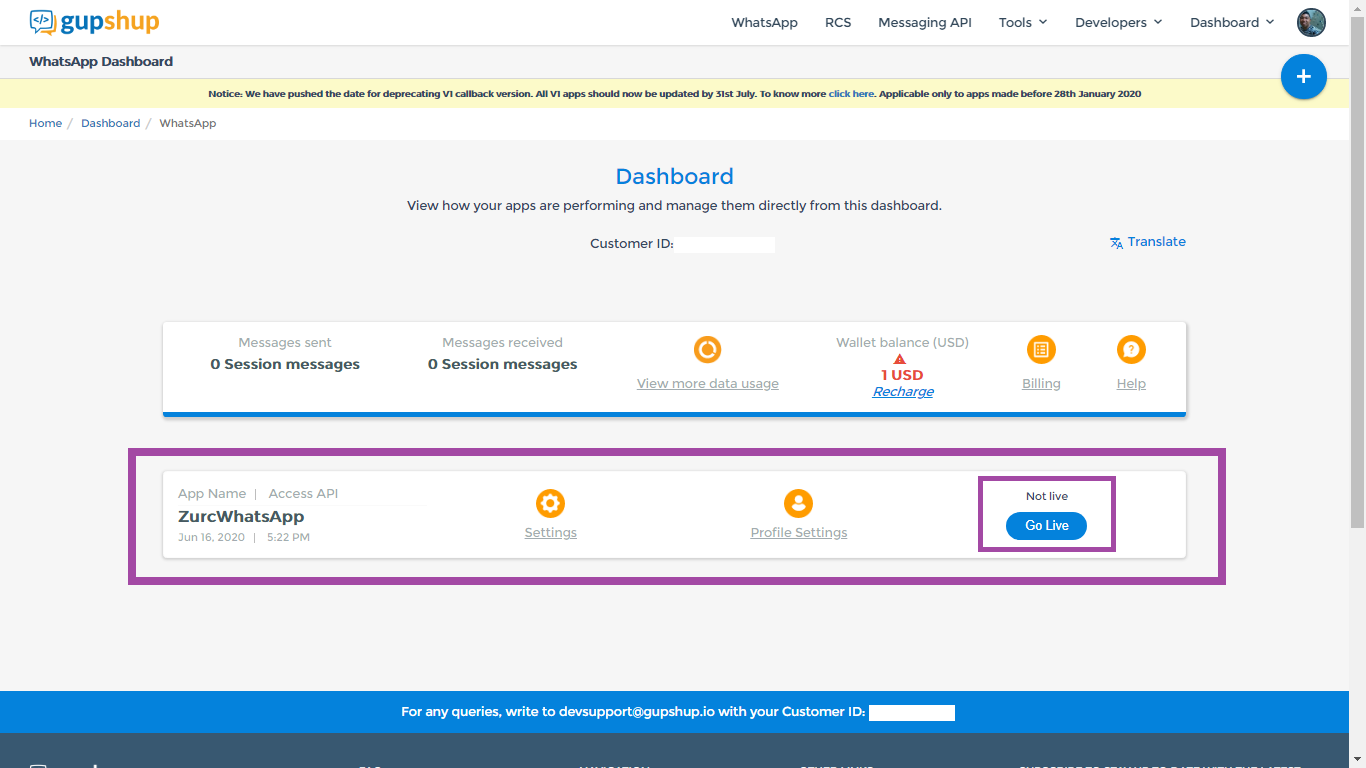Go to Home breadcrumb
Image resolution: width=1366 pixels, height=768 pixels.
coord(45,123)
